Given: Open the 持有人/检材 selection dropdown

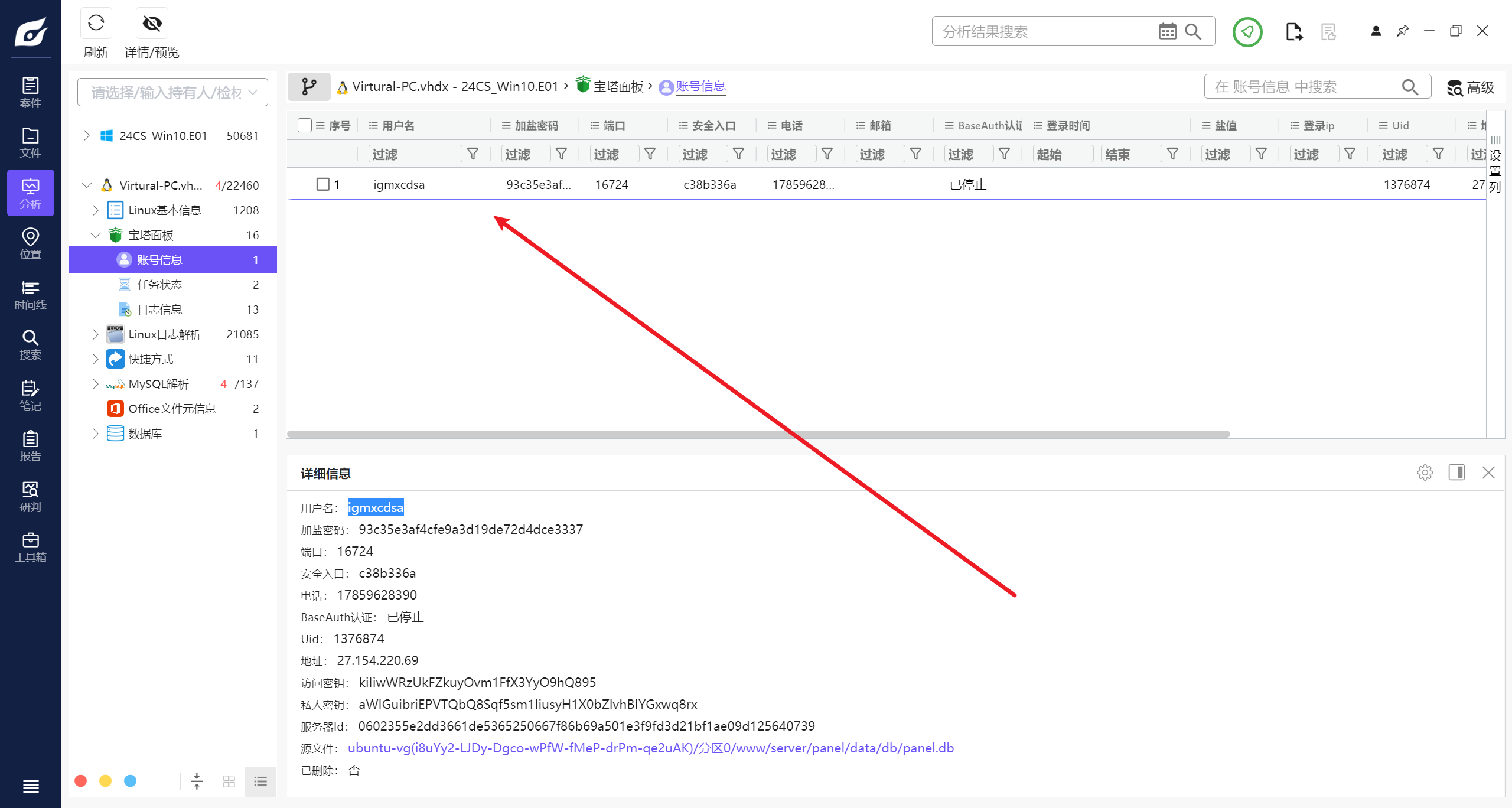Looking at the screenshot, I should [172, 92].
